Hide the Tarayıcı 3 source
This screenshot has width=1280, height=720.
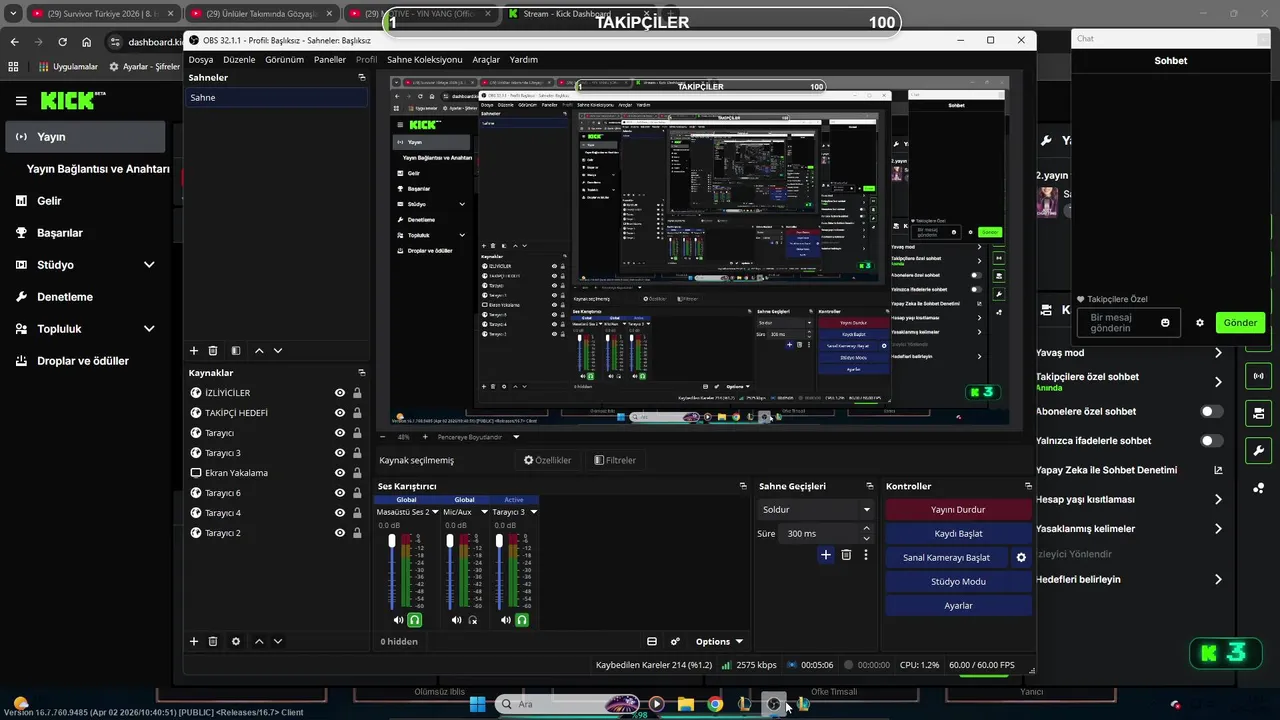pos(340,453)
